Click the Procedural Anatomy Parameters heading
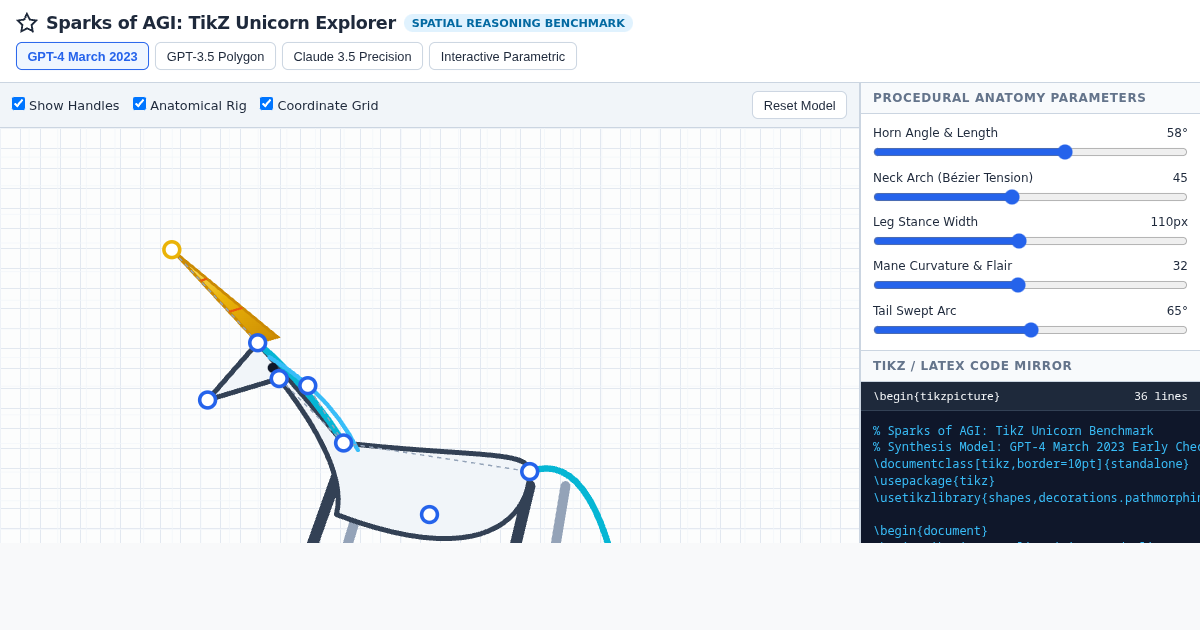The image size is (1200, 630). (x=1010, y=98)
